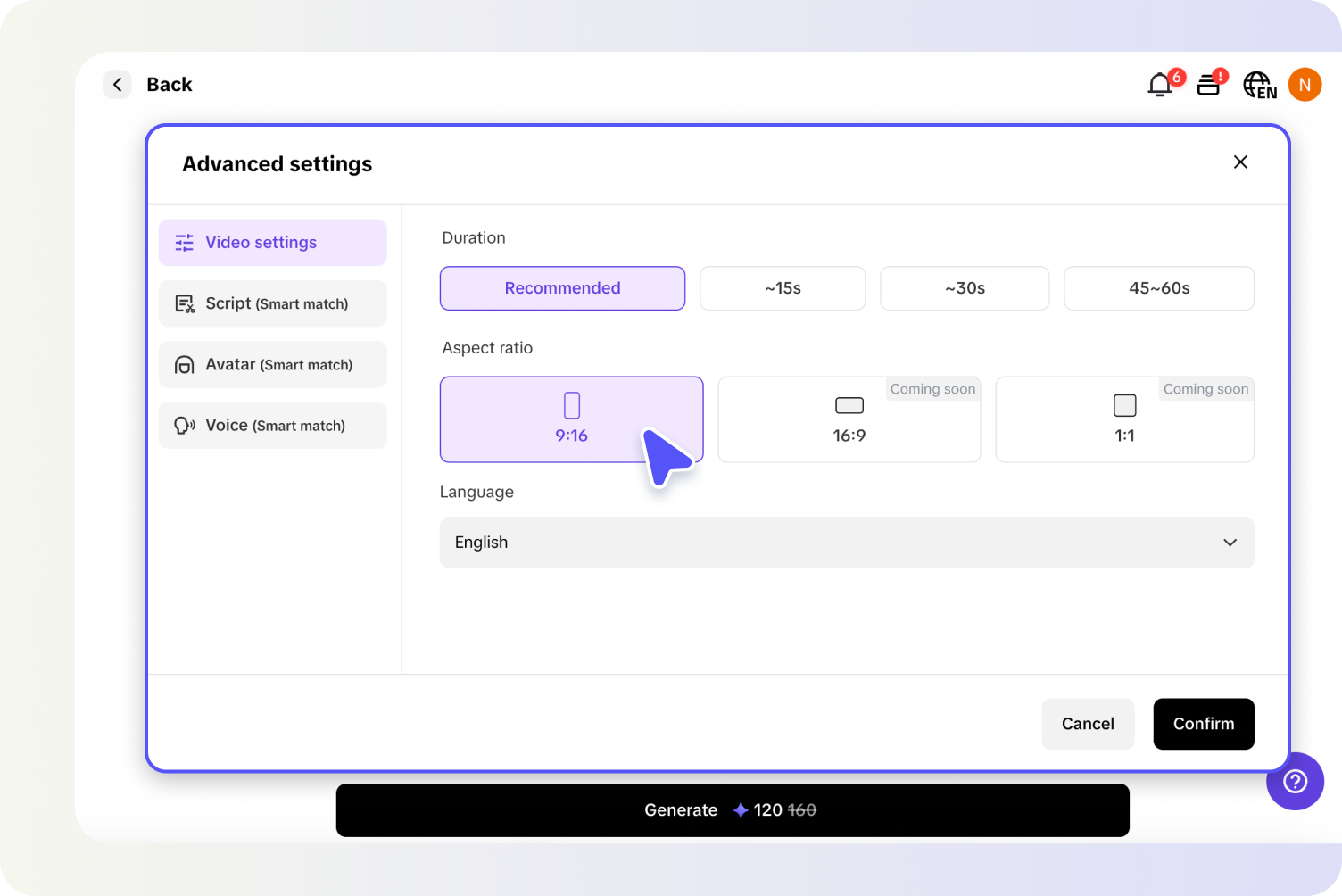Select the Recommended duration option

(562, 288)
